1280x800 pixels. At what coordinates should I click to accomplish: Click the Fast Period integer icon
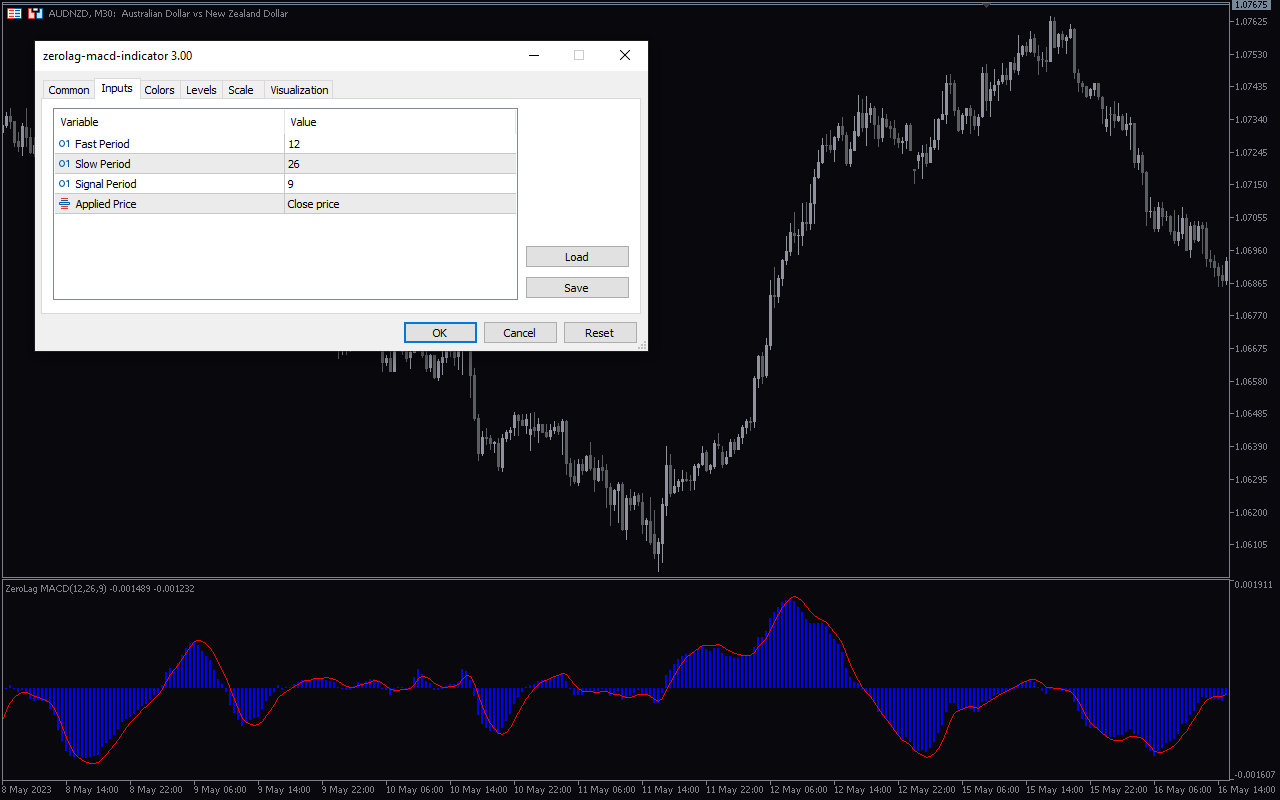click(65, 144)
